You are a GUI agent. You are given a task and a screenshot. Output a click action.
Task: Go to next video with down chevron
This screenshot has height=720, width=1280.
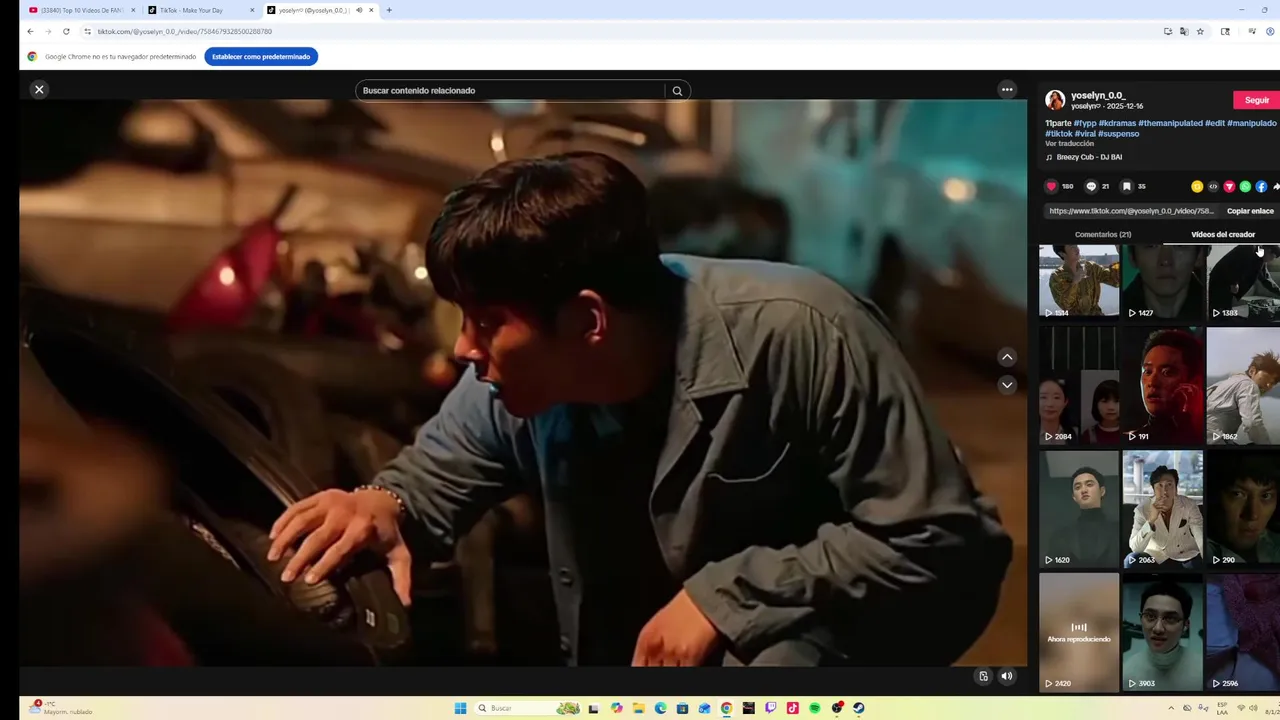(x=1007, y=384)
